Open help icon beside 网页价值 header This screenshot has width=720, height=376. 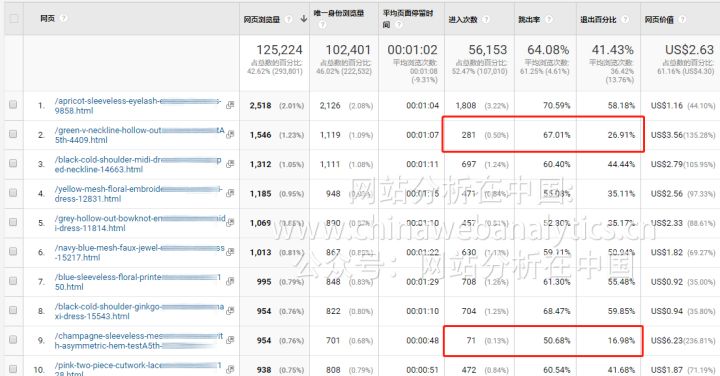(682, 19)
